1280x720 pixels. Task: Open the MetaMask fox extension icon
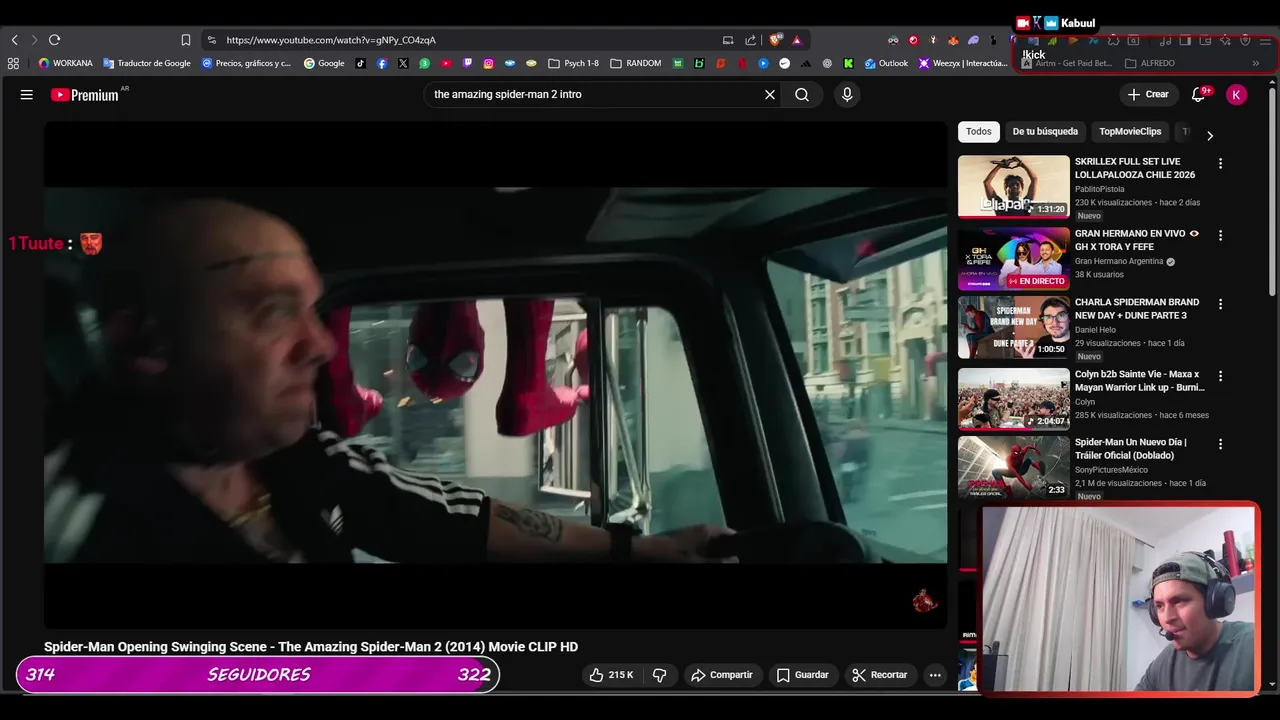coord(953,40)
